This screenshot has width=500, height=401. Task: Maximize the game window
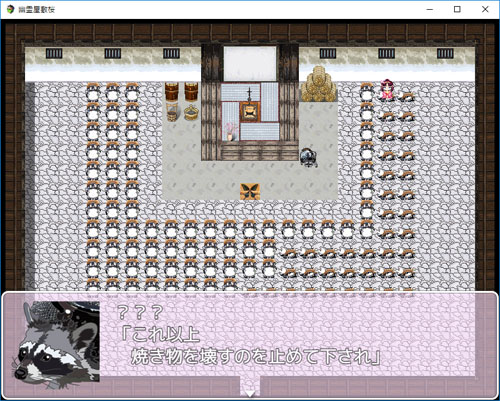[x=457, y=9]
